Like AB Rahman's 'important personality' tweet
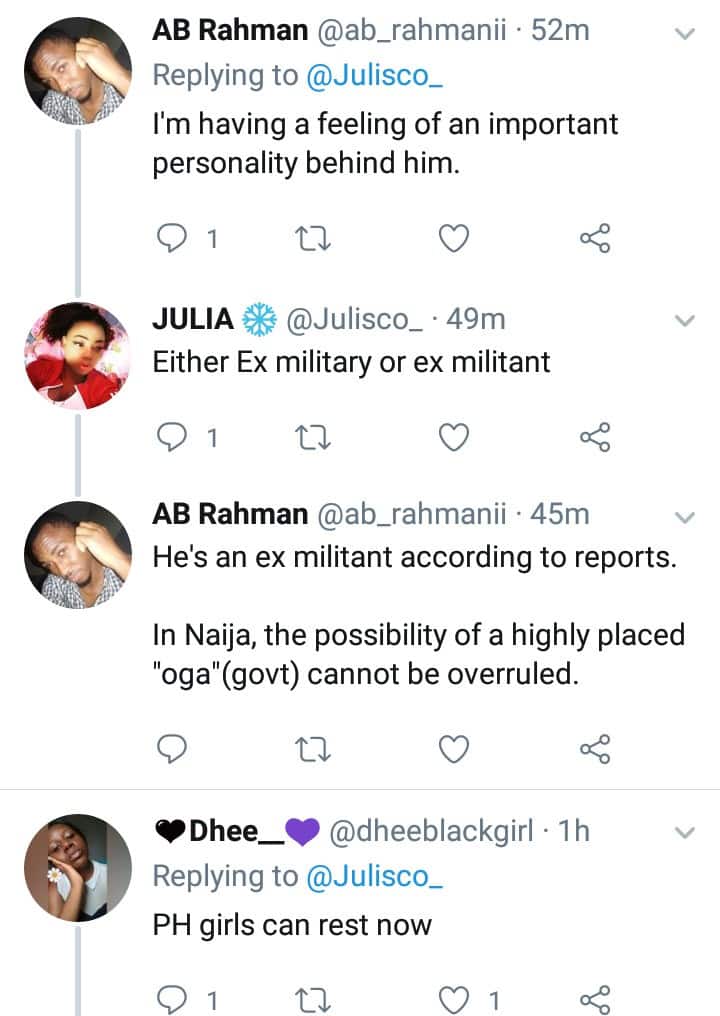The height and width of the screenshot is (1016, 720). click(x=455, y=239)
